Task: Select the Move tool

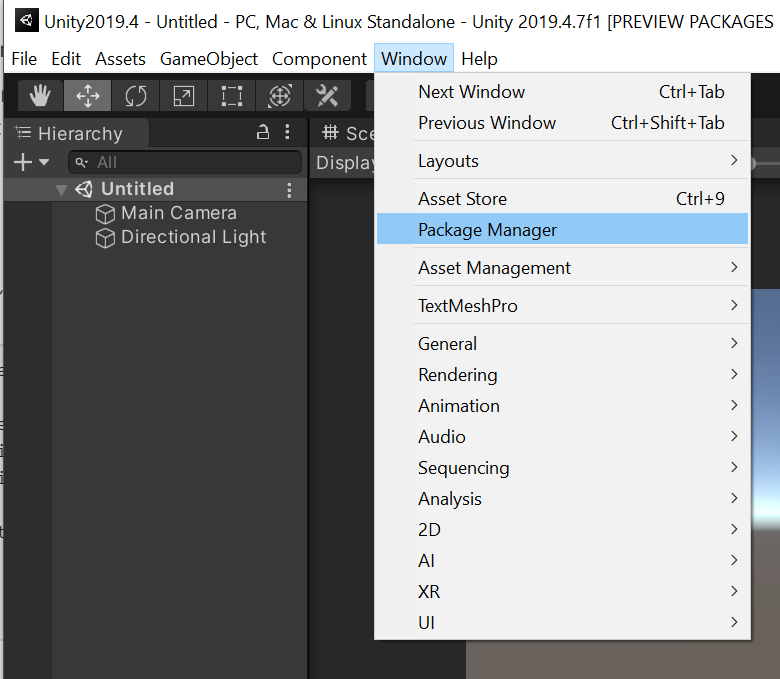Action: (88, 96)
